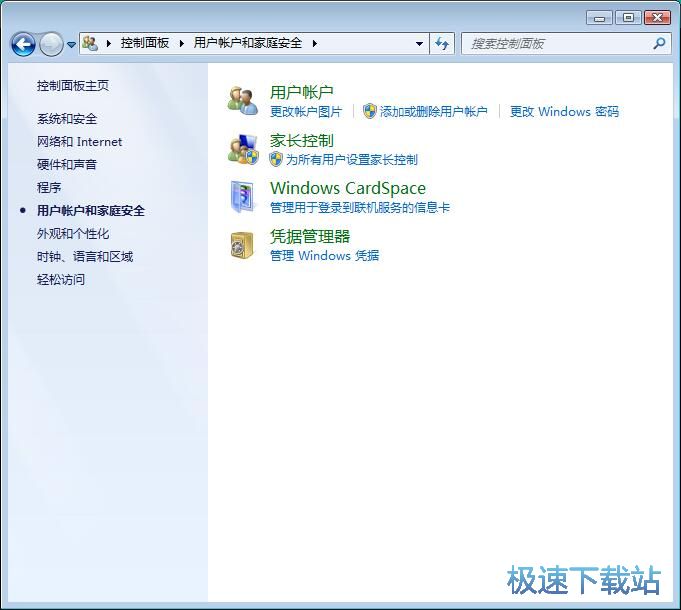Image resolution: width=681 pixels, height=610 pixels.
Task: Click 用户帐户和家庭安全 in the address bar
Action: [248, 43]
